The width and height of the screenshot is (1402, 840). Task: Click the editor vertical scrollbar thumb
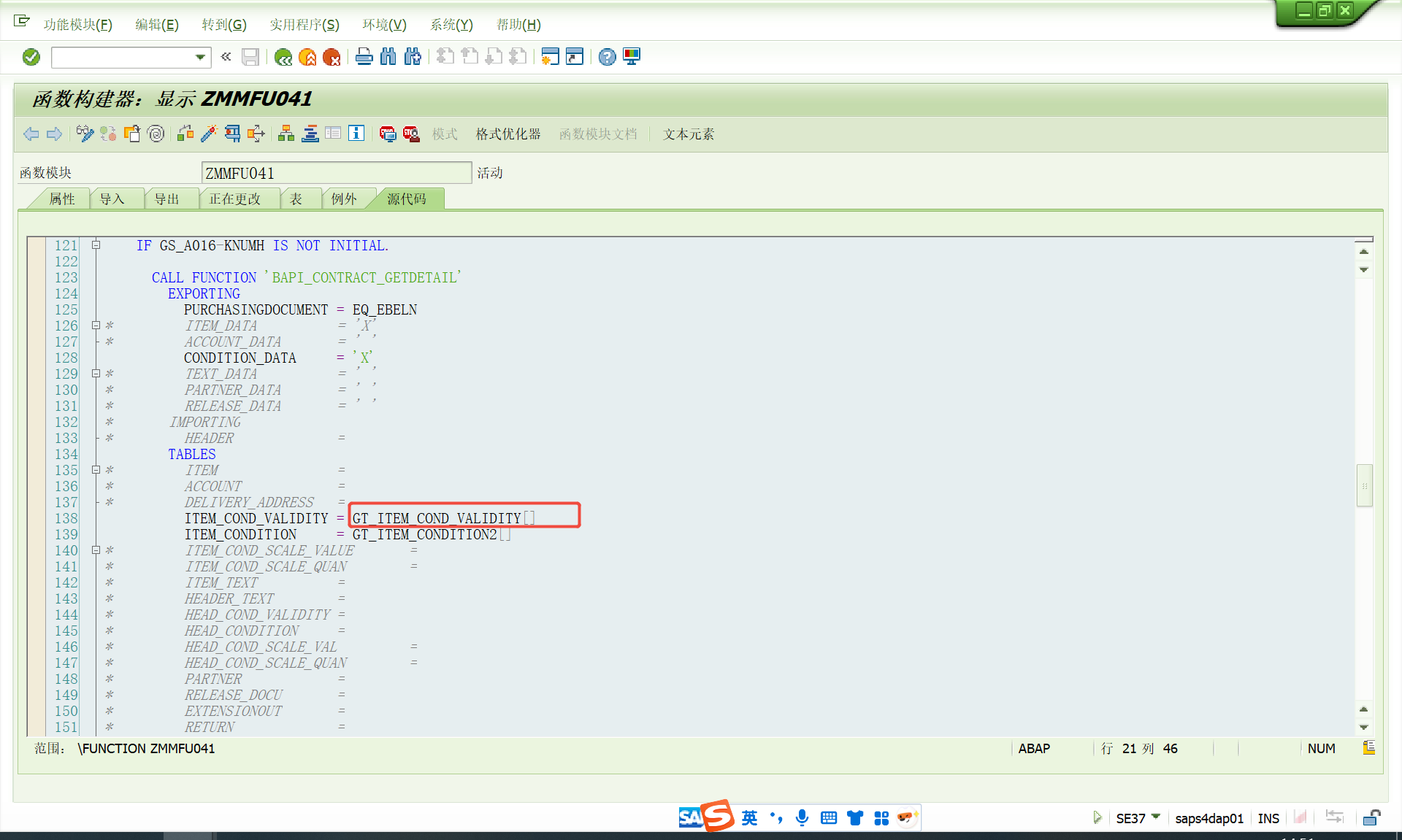[x=1364, y=485]
